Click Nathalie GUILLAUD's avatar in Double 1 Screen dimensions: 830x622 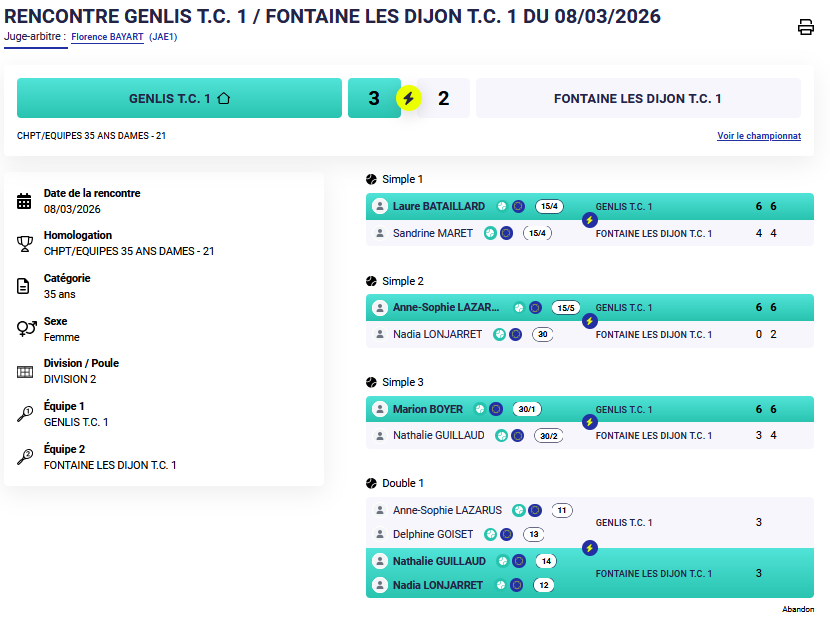click(380, 561)
